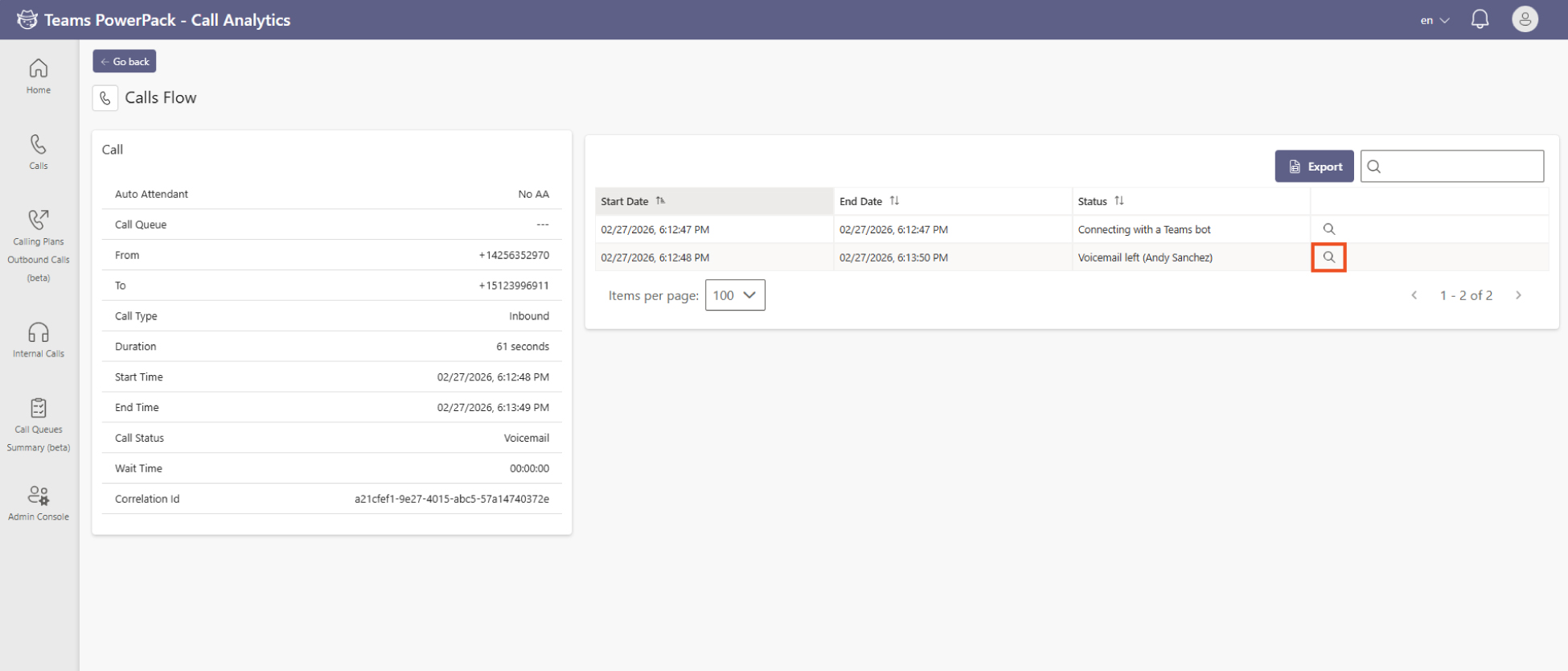Viewport: 1568px width, 671px height.
Task: View details of Voicemail left row
Action: point(1328,257)
